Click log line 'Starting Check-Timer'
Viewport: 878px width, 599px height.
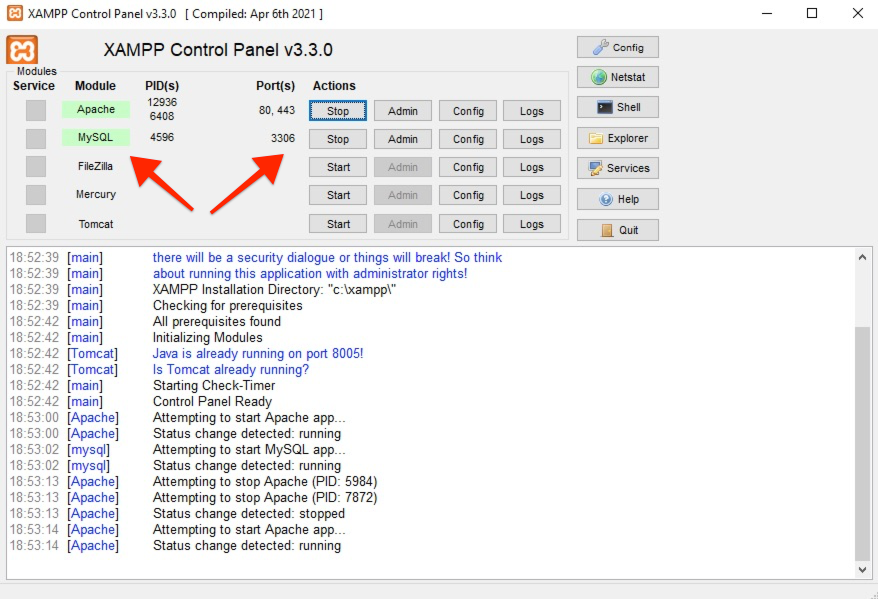(214, 386)
